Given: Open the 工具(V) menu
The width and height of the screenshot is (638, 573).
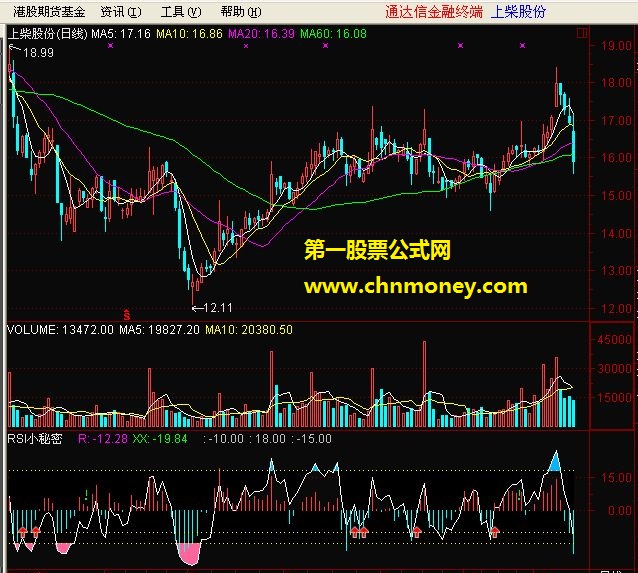Looking at the screenshot, I should click(181, 11).
